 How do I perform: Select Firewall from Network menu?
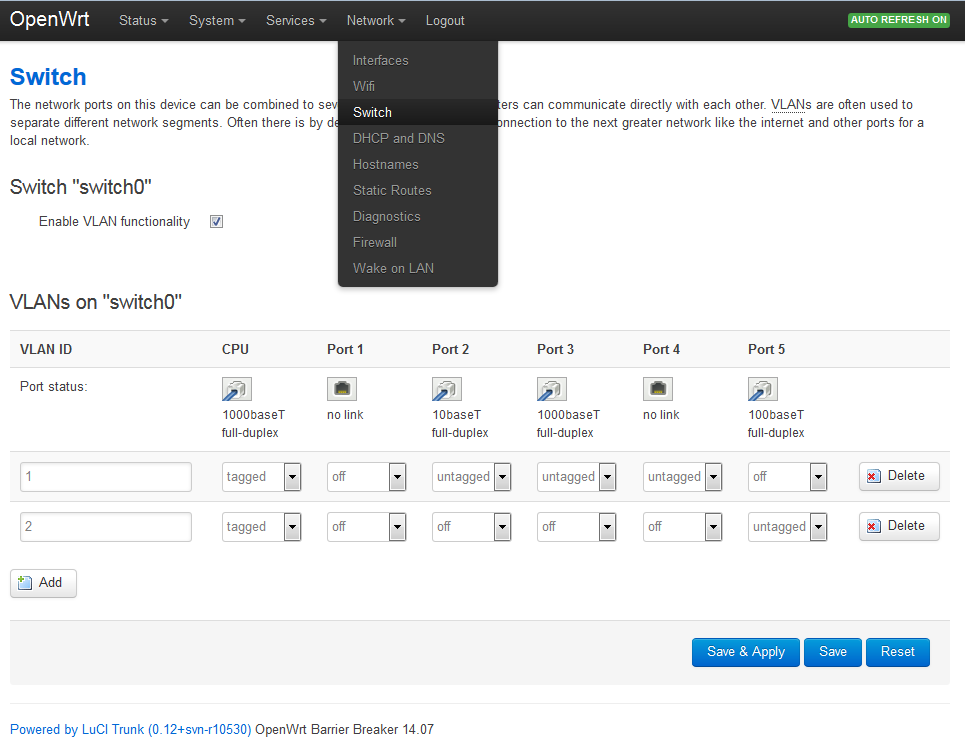(418, 242)
